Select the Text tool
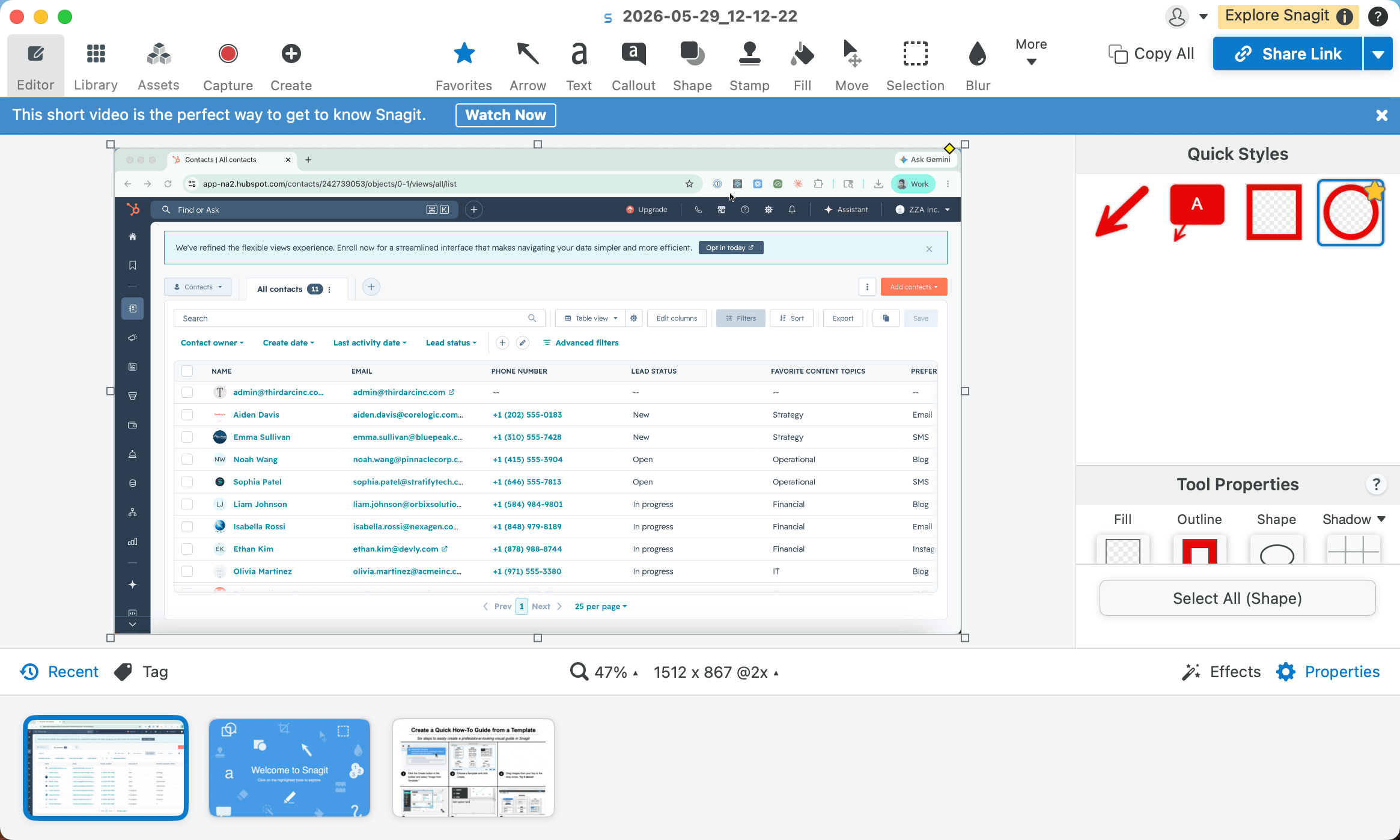 (x=579, y=65)
